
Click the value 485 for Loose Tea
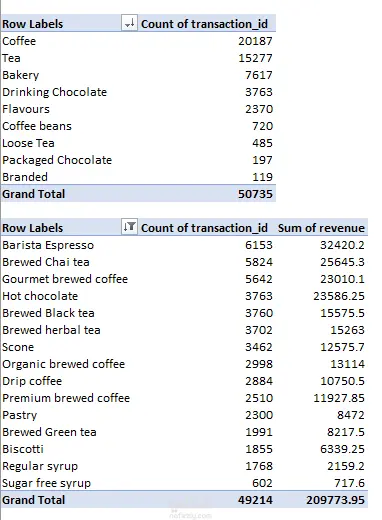[x=263, y=143]
